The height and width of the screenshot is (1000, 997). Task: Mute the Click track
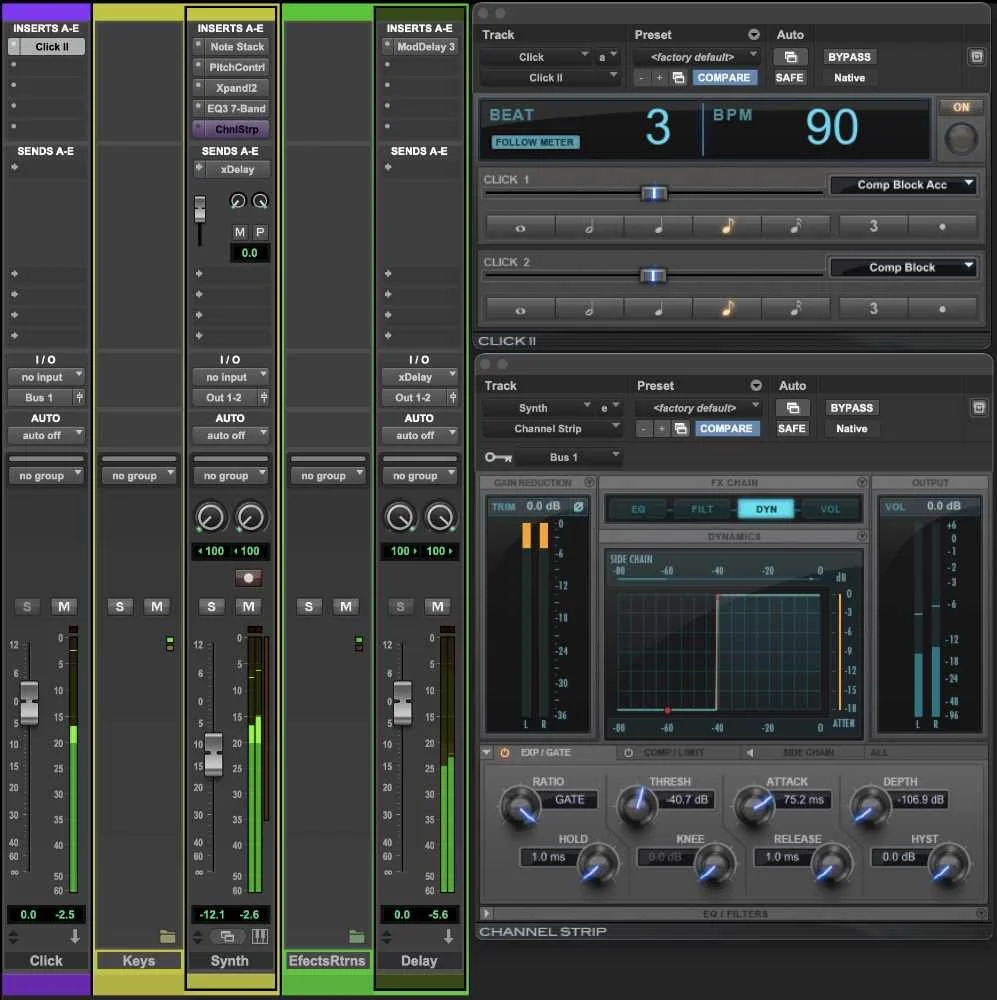[64, 607]
